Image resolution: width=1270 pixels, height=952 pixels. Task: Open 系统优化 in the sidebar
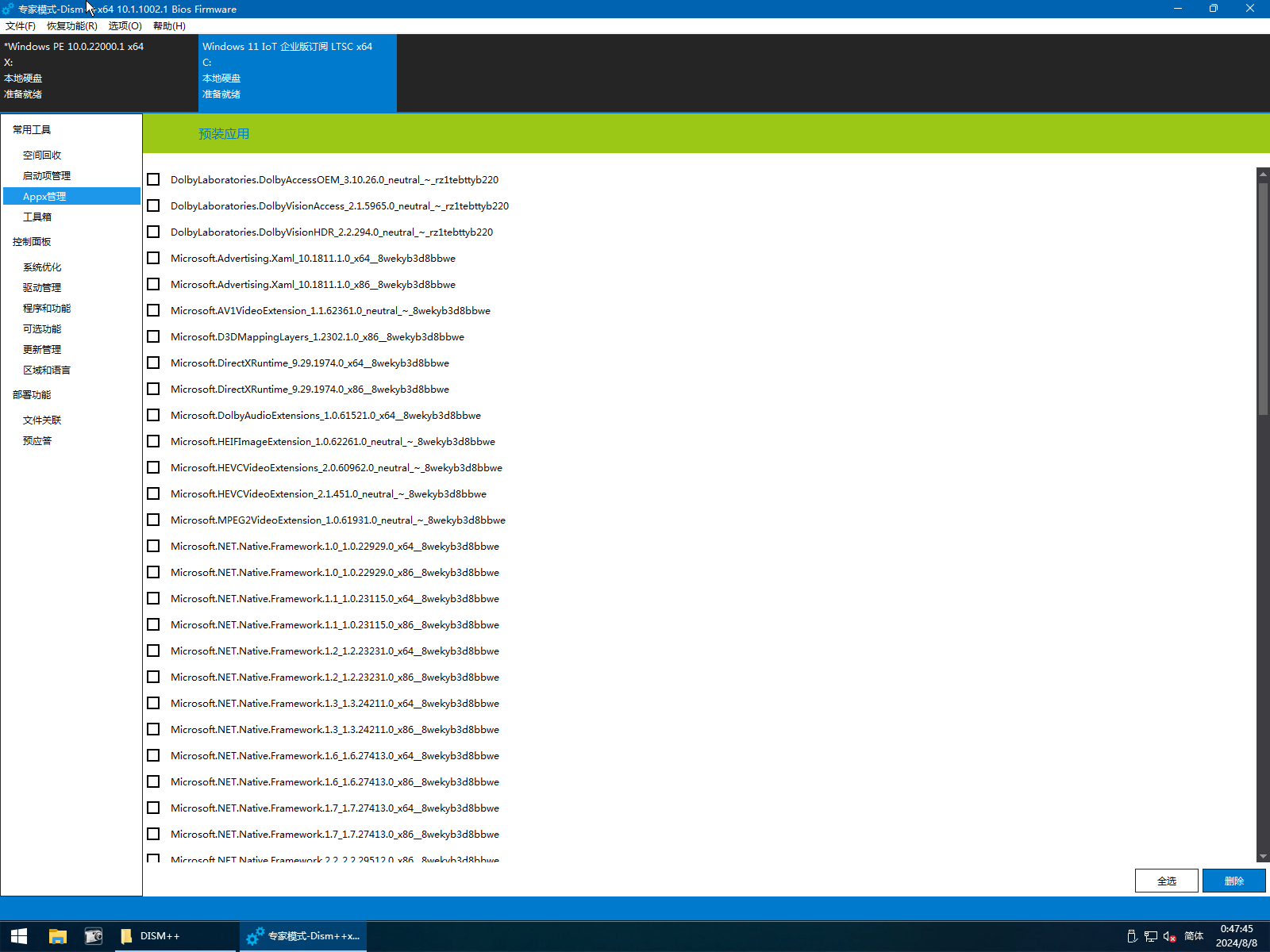tap(42, 267)
